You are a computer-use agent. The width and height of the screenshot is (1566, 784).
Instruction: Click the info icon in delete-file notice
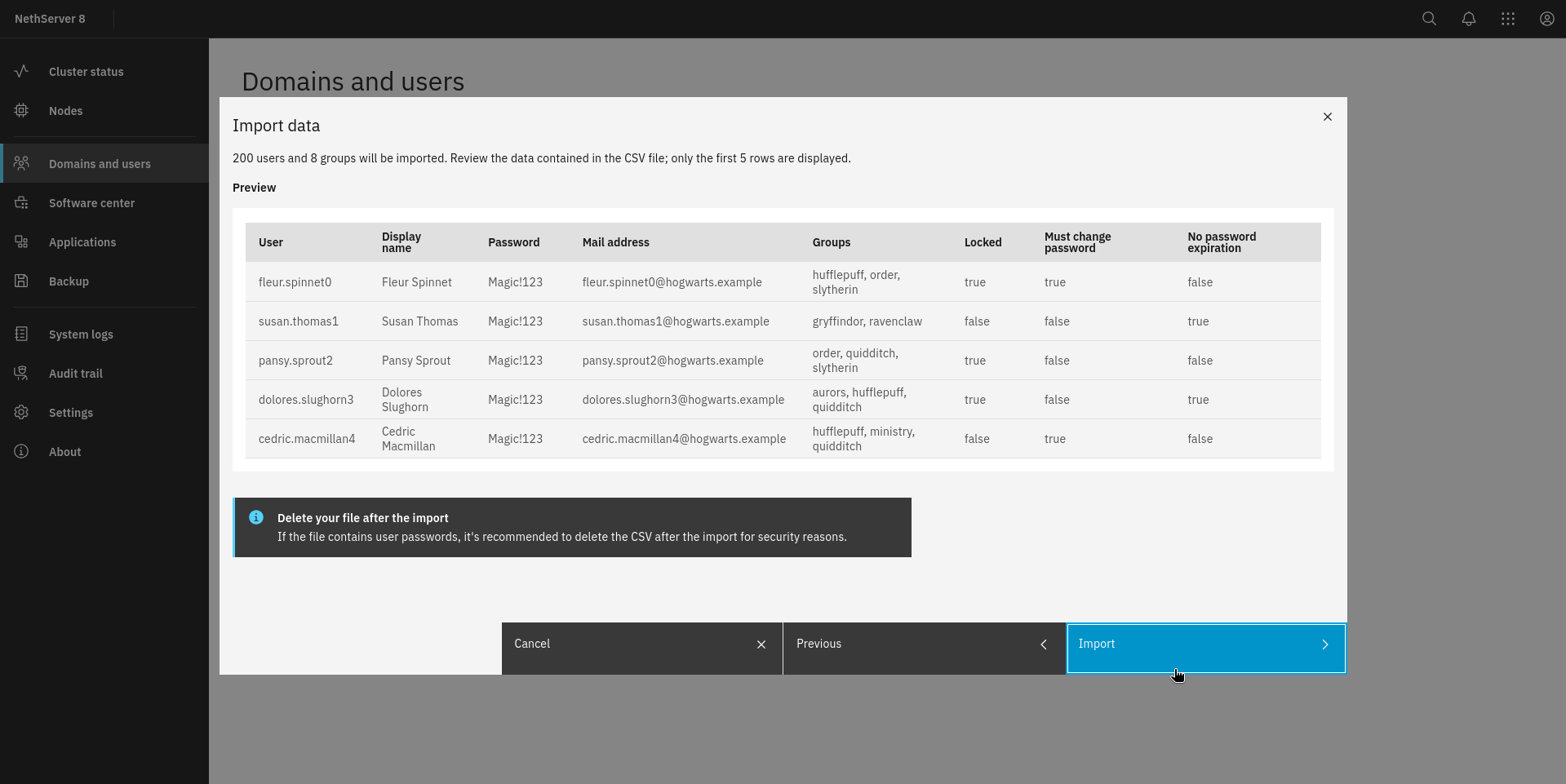pos(256,517)
